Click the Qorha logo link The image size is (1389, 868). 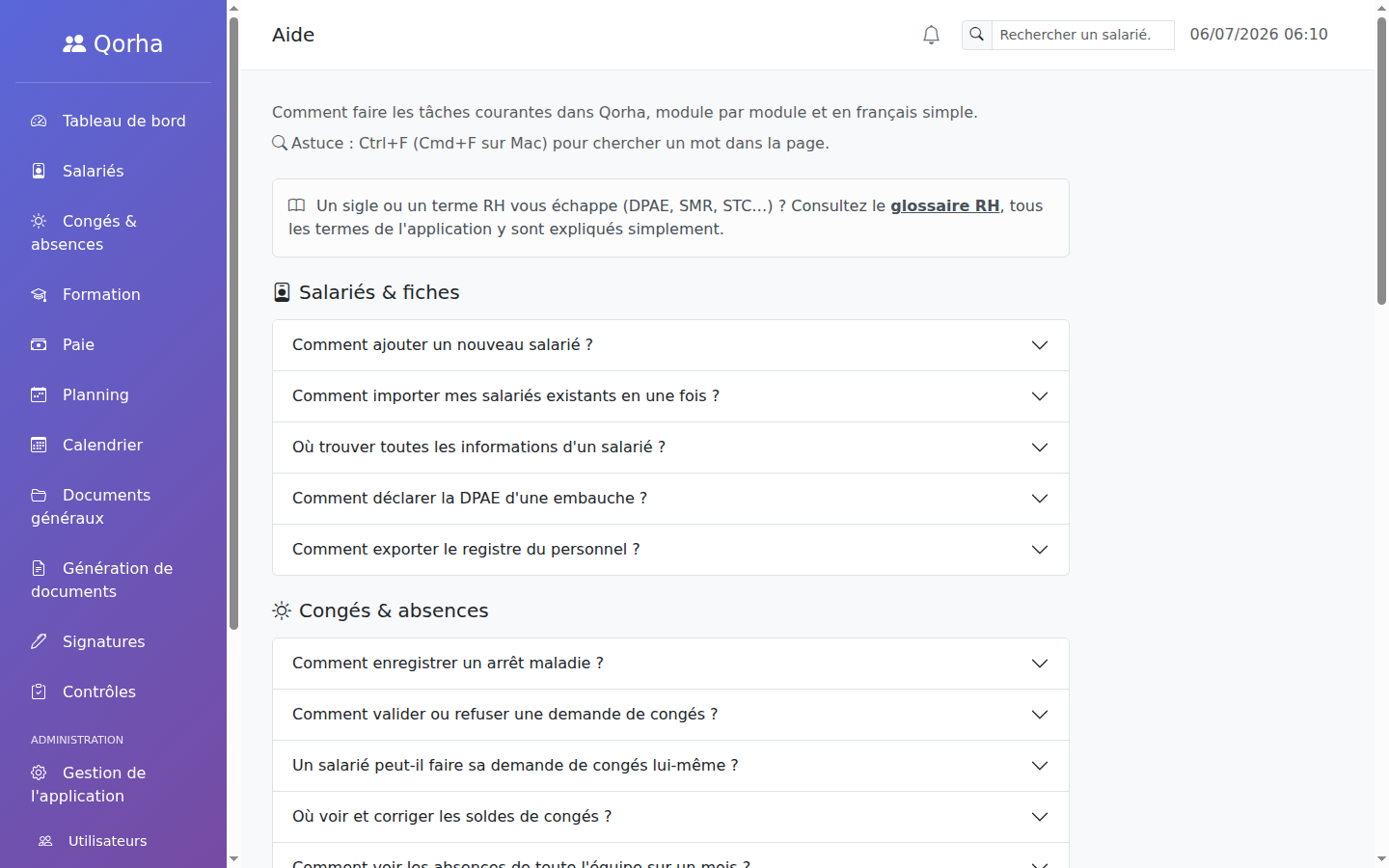[x=113, y=43]
